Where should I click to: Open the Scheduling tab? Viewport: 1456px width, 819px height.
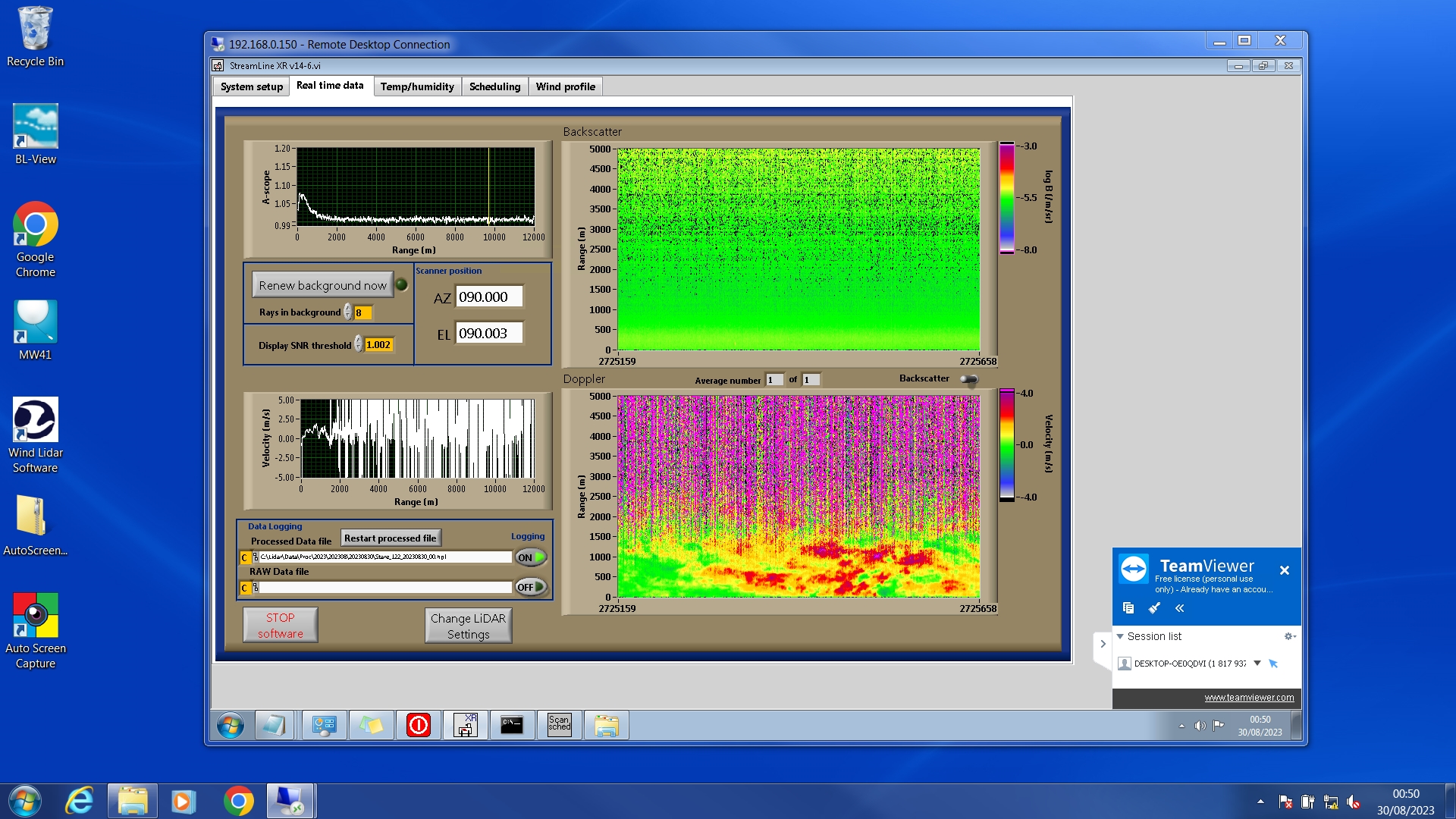tap(494, 86)
